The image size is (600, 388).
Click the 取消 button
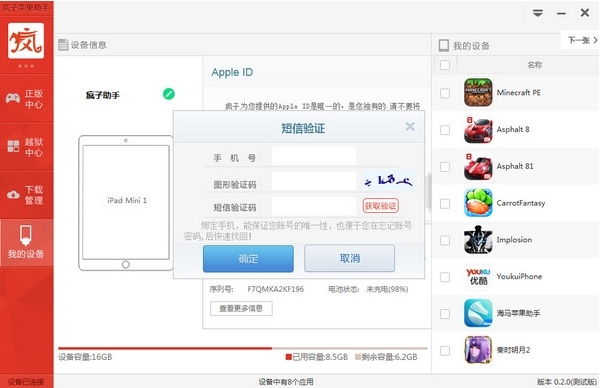click(349, 259)
